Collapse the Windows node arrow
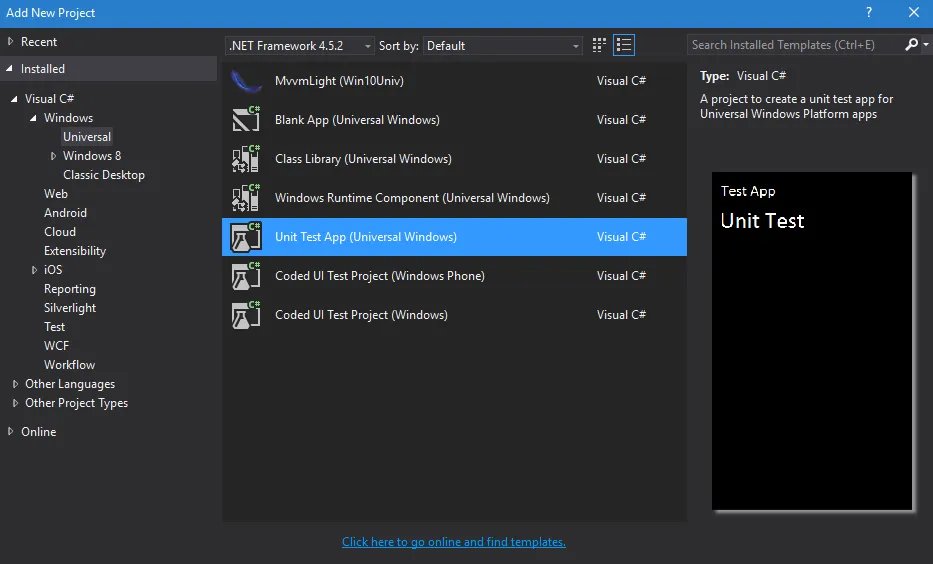The width and height of the screenshot is (933, 564). pos(33,118)
